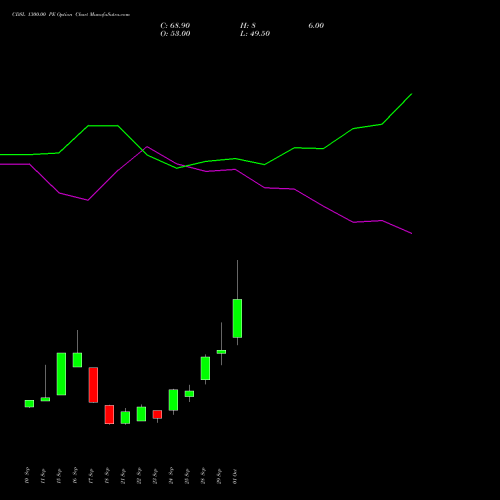Click the green candle above 28 Sep
Screen dimensions: 500x500
[x=205, y=368]
